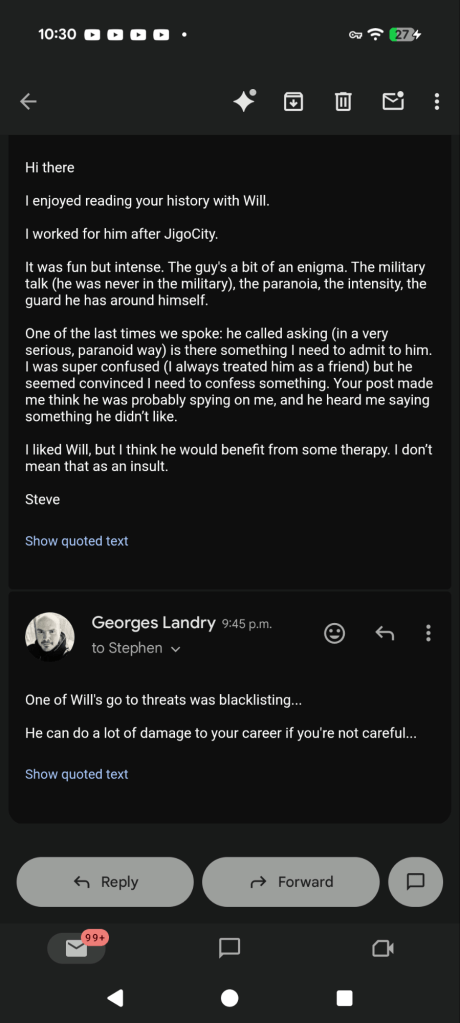Mark the email as unread with the envelope icon
Image resolution: width=460 pixels, height=1023 pixels.
(393, 100)
